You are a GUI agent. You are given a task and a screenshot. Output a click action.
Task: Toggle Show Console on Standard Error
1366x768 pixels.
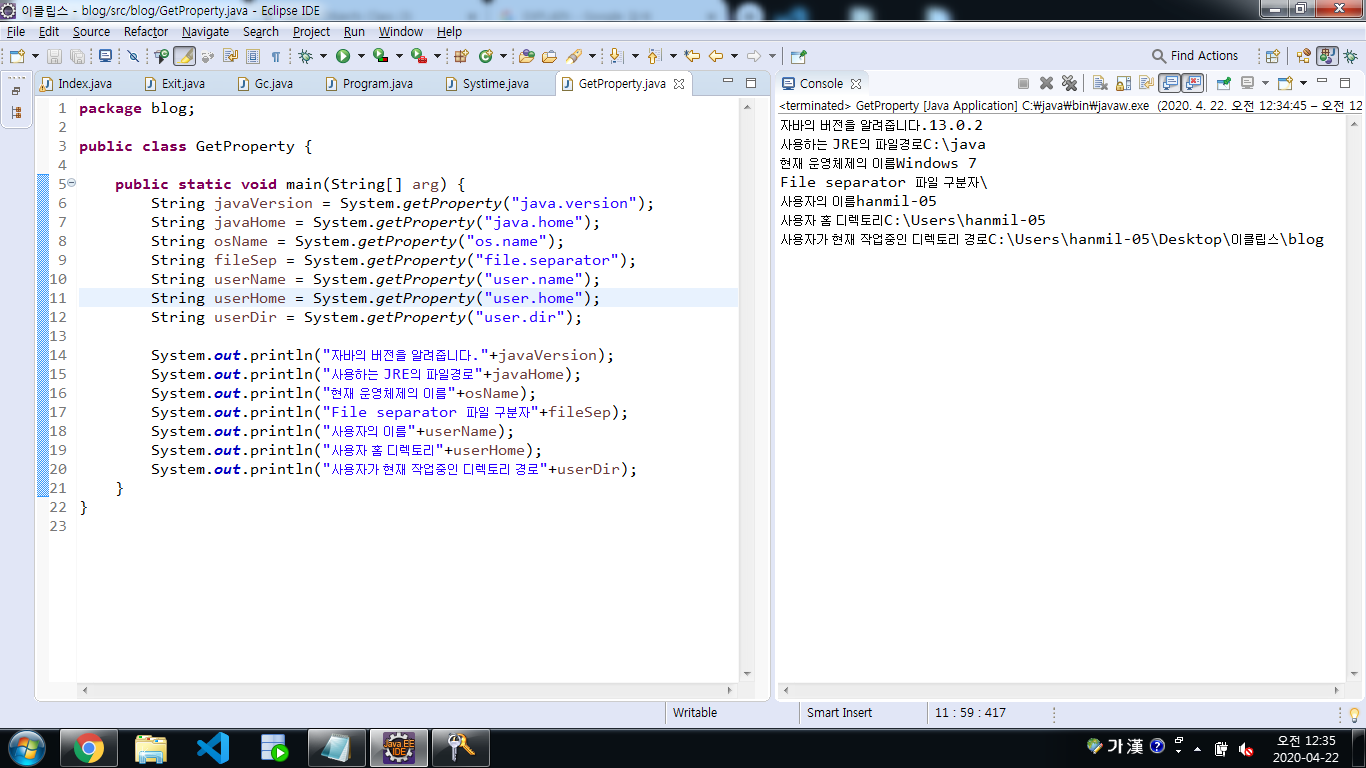[x=1193, y=83]
